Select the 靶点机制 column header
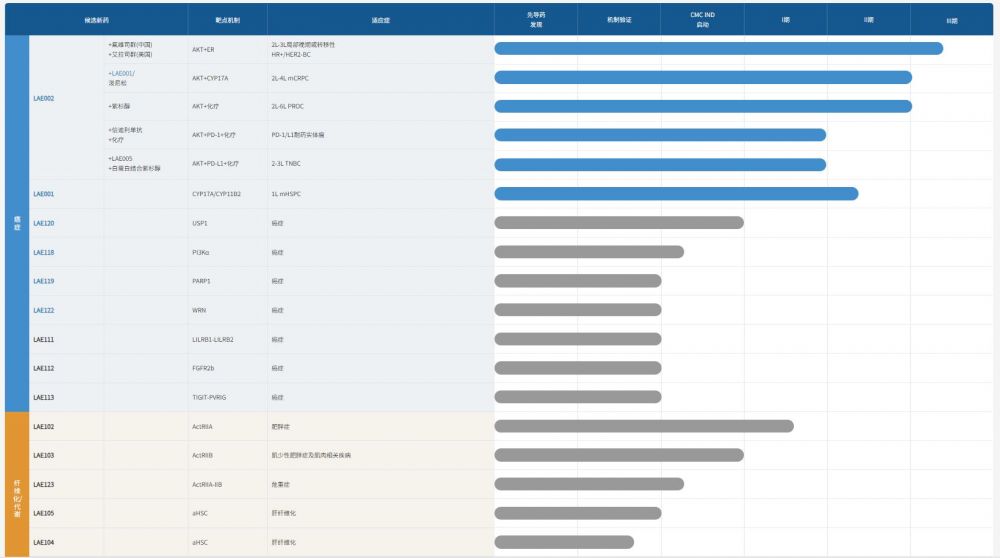This screenshot has width=1000, height=558. tap(227, 20)
